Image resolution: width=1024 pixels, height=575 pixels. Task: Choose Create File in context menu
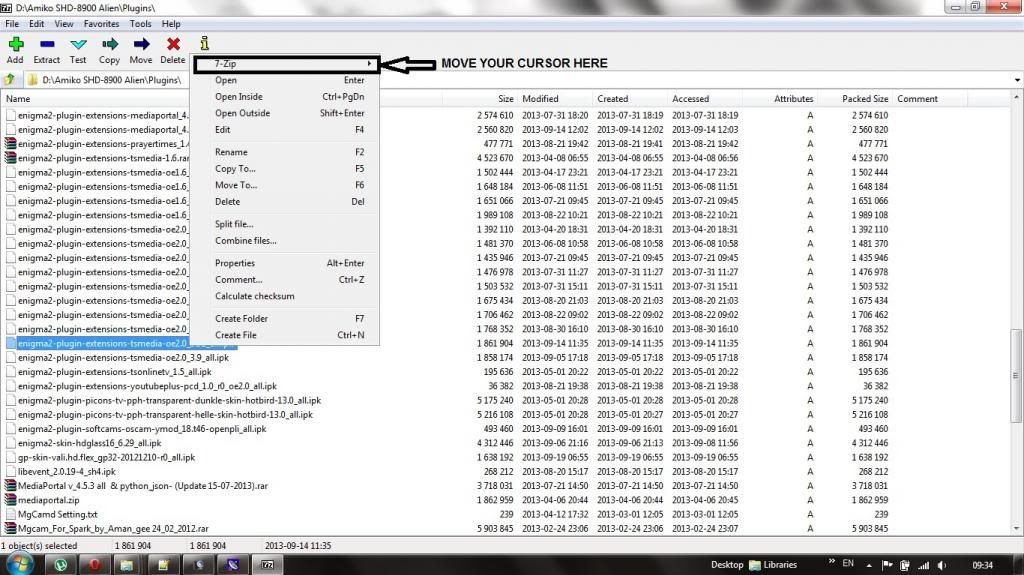(285, 335)
